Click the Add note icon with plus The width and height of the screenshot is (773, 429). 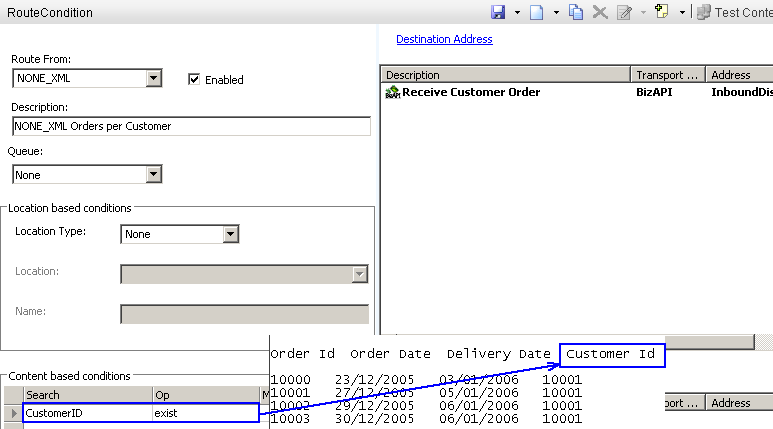[x=662, y=11]
